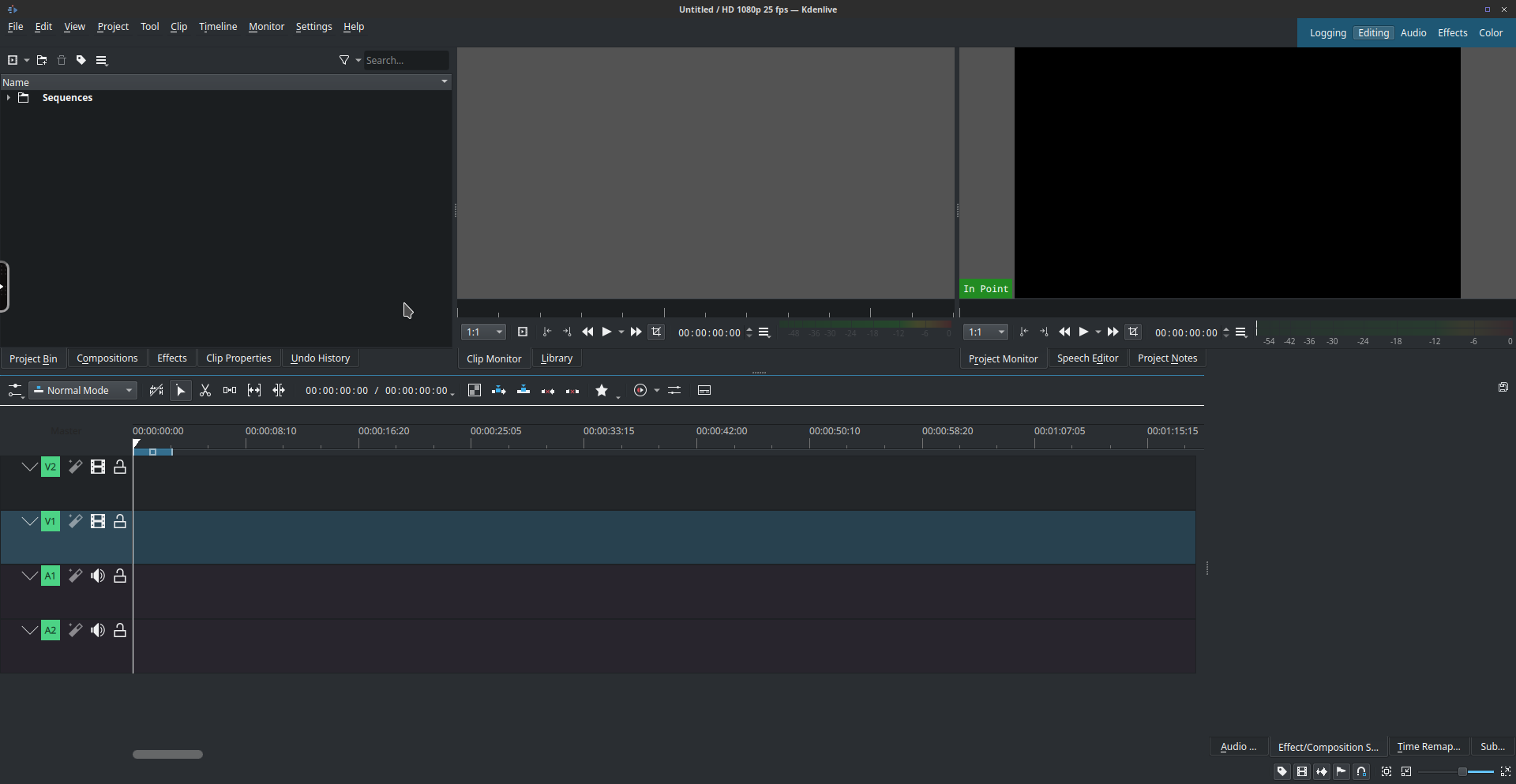Switch to the Compositions tab
Screen dimensions: 1516x784
click(x=107, y=358)
